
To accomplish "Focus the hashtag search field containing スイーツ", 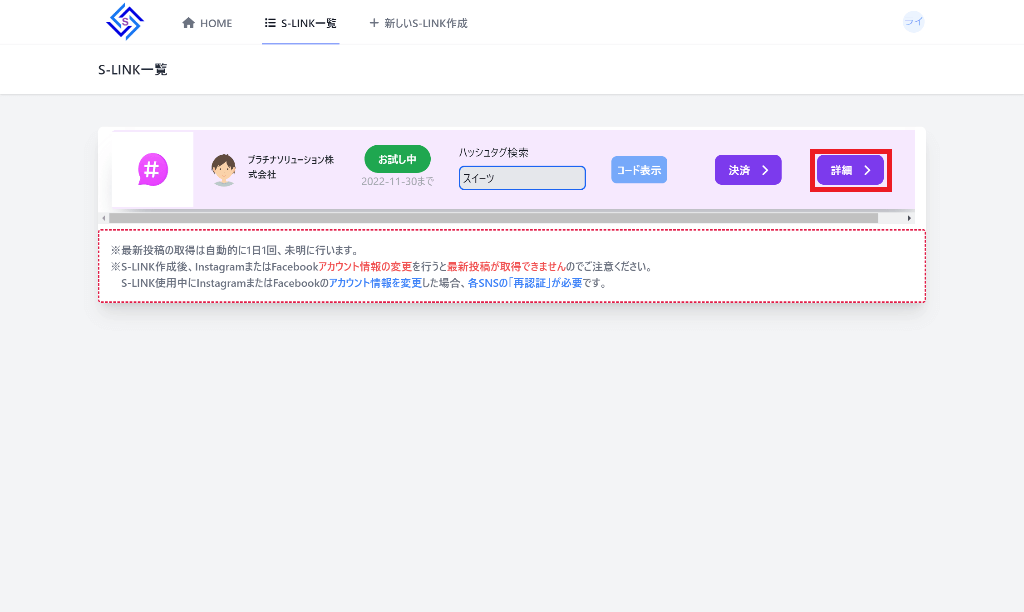I will coord(522,178).
